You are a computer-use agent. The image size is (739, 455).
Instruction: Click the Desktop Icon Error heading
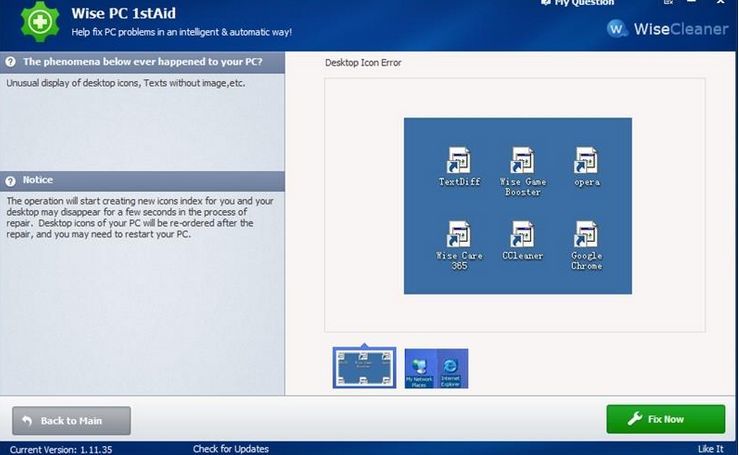coord(363,63)
